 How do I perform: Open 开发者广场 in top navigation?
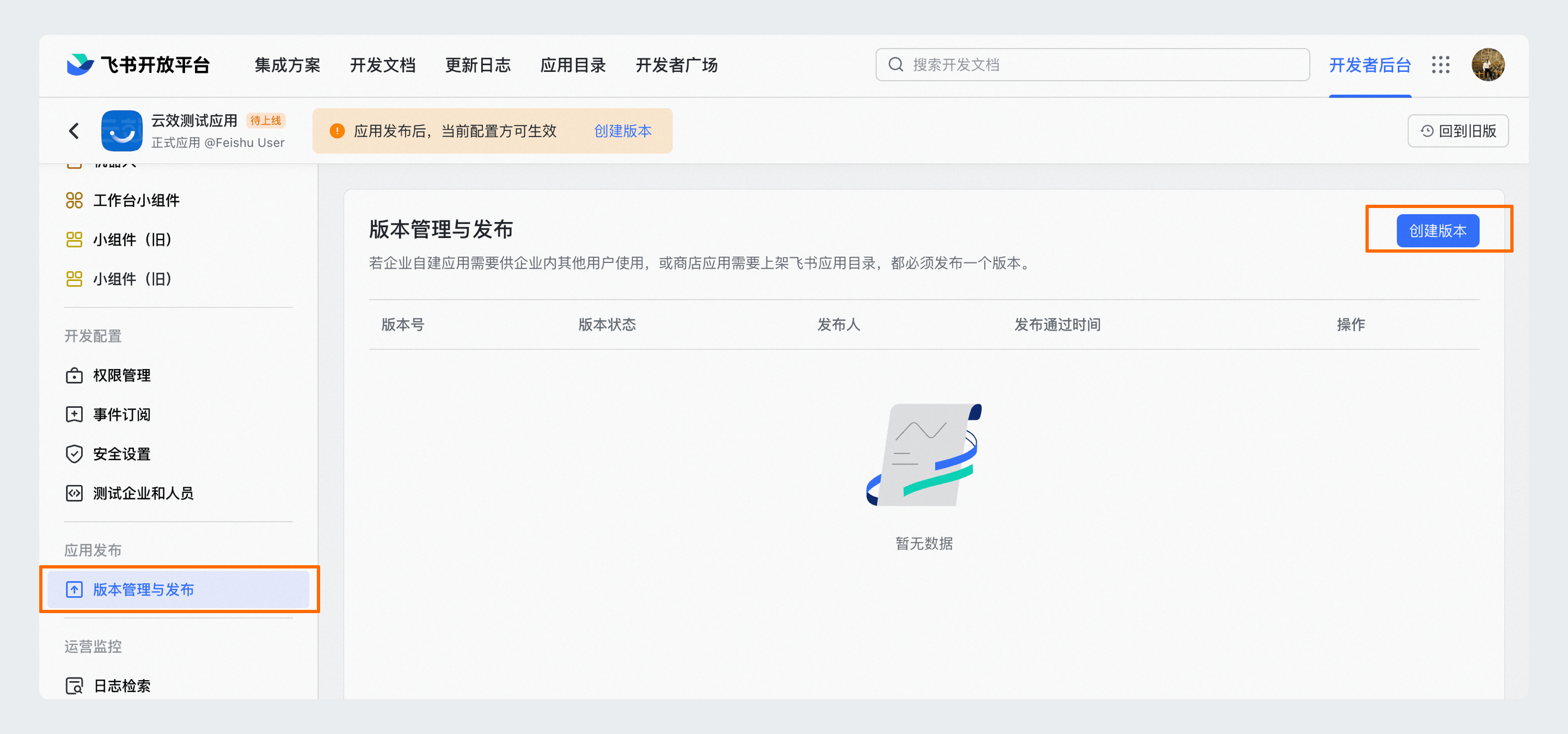pyautogui.click(x=676, y=65)
